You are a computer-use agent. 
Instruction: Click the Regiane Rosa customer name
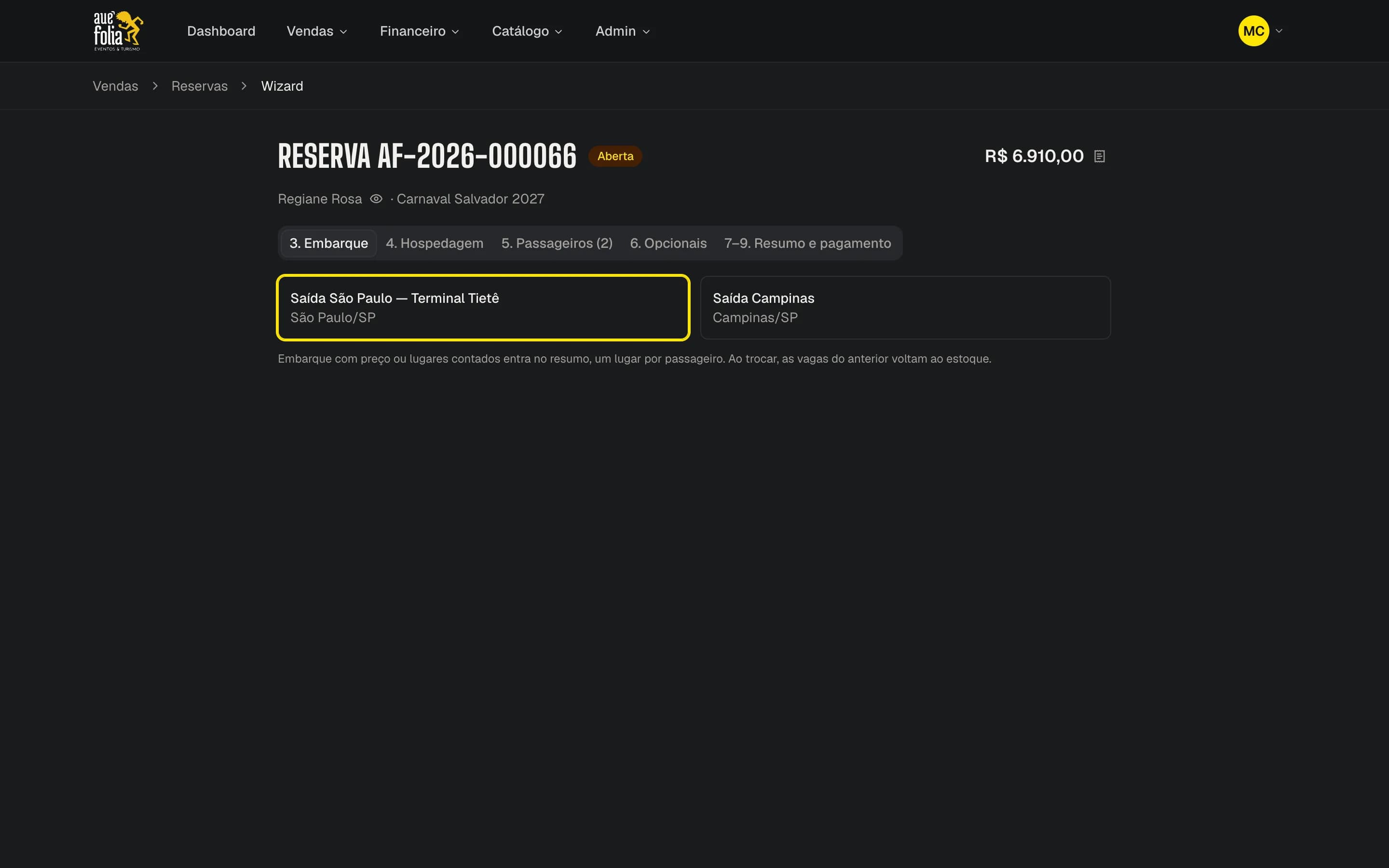pos(320,199)
